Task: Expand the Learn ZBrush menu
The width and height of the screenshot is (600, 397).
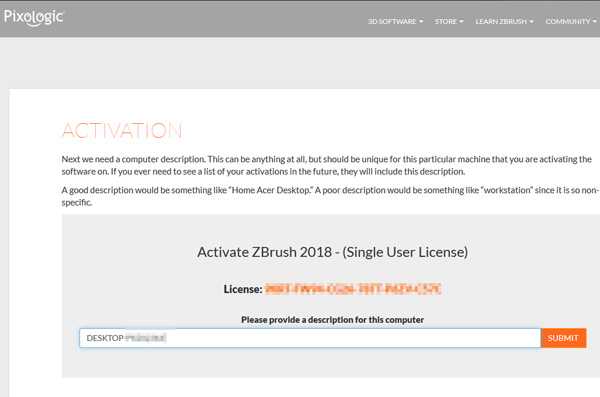Action: [x=504, y=21]
